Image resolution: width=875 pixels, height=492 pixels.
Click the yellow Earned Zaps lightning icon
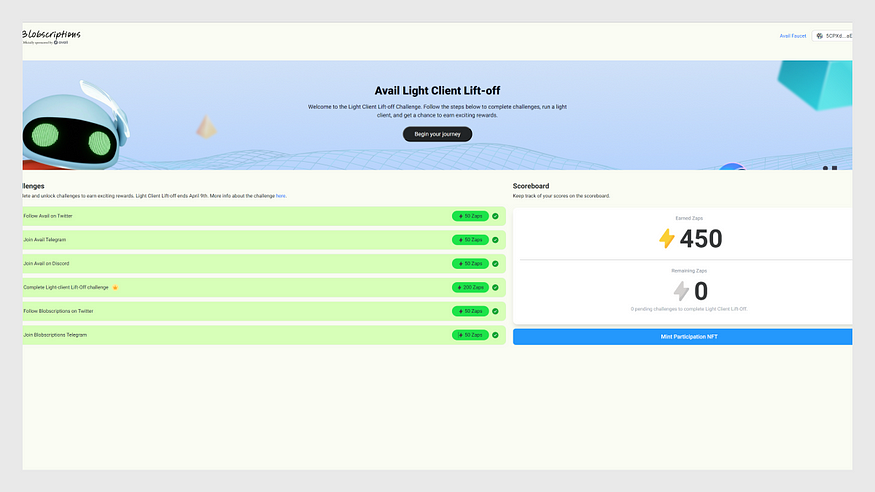pos(667,239)
